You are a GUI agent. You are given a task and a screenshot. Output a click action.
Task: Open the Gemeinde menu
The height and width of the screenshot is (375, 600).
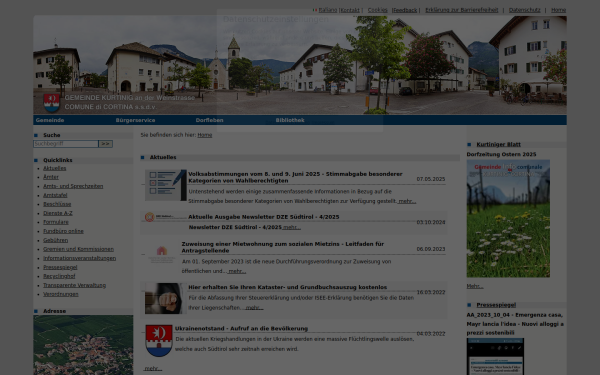point(50,120)
